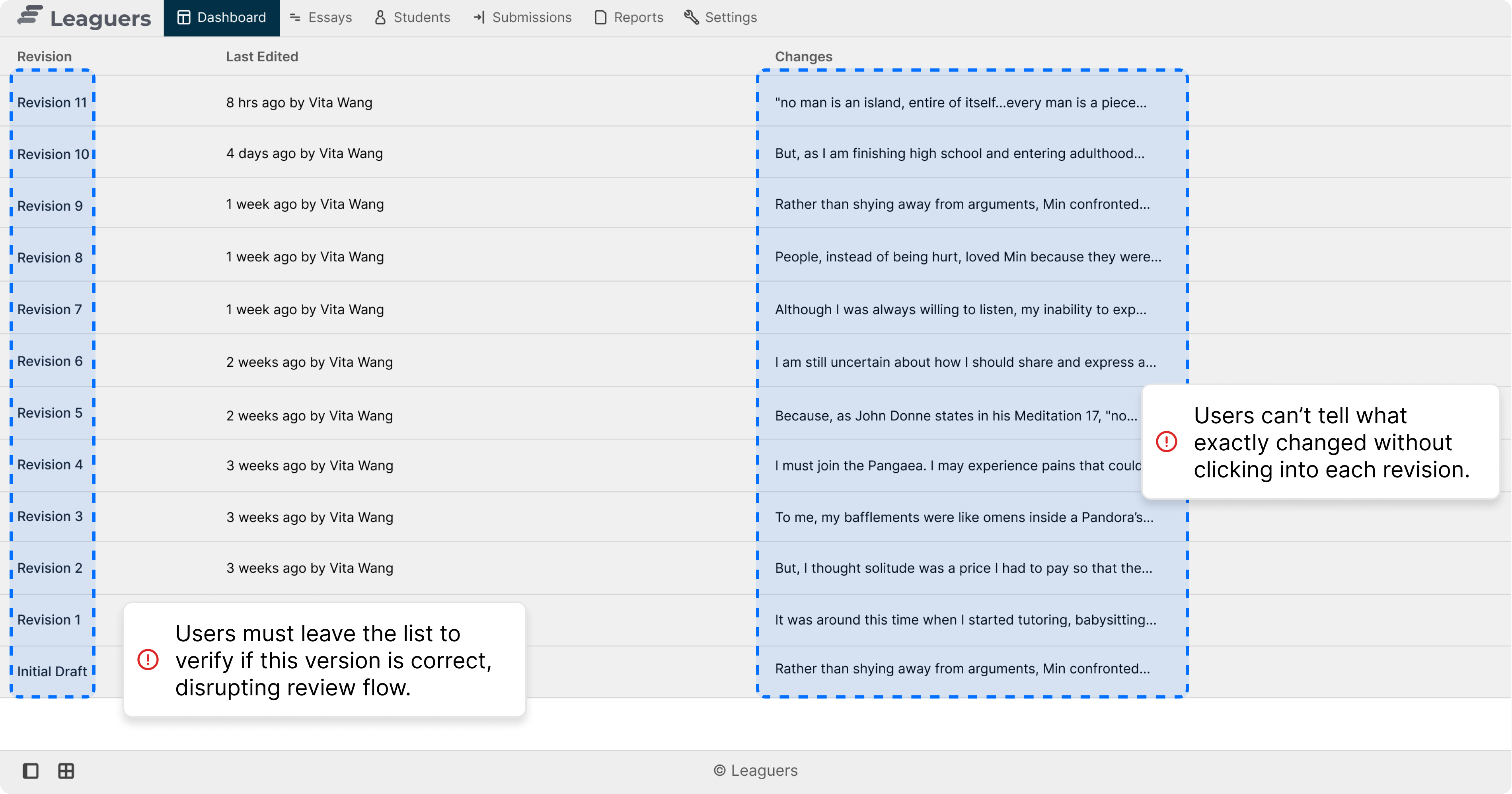Click the Leaguers logo

(x=84, y=18)
